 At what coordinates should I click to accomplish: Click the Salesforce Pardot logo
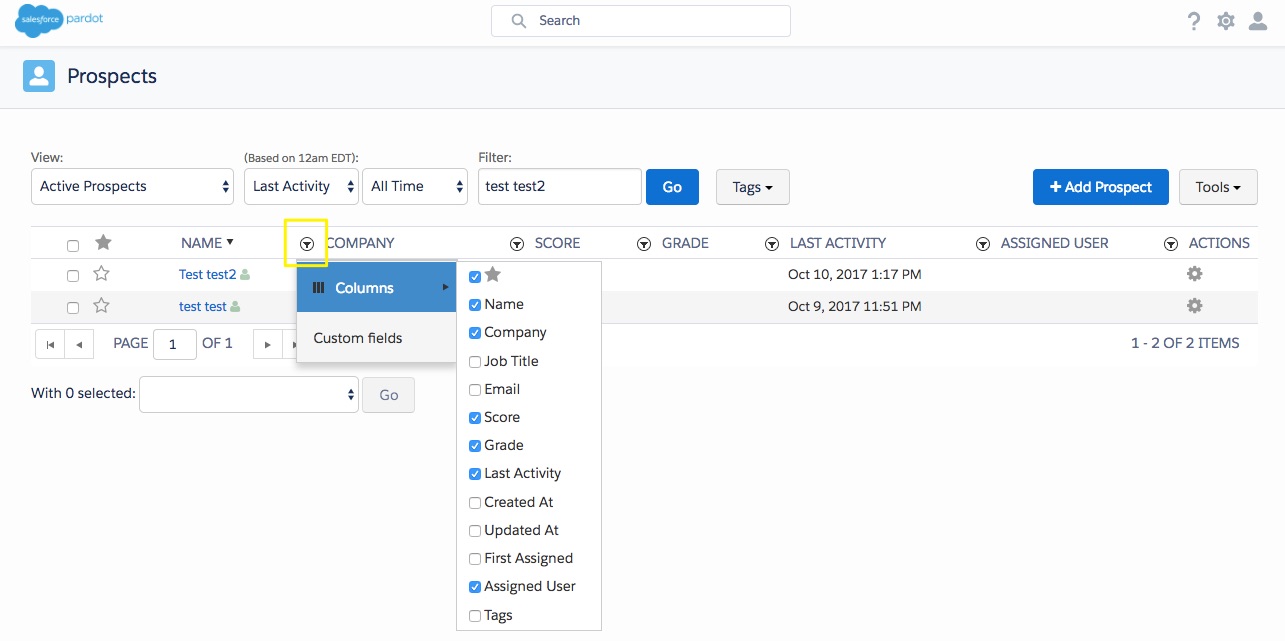coord(59,20)
